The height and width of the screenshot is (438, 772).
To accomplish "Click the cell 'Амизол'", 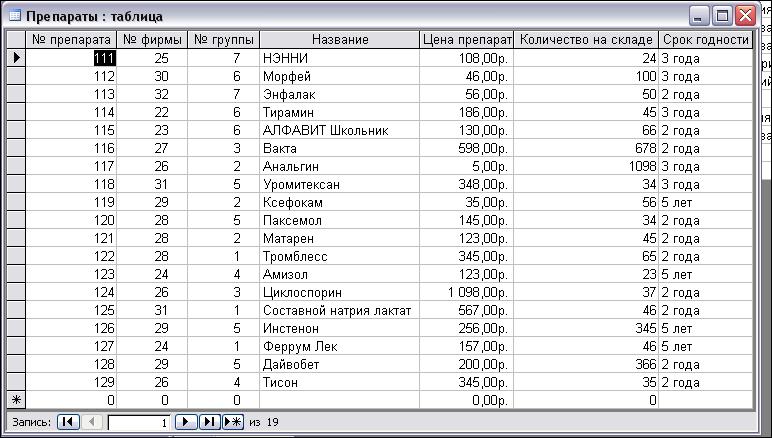I will pos(340,274).
